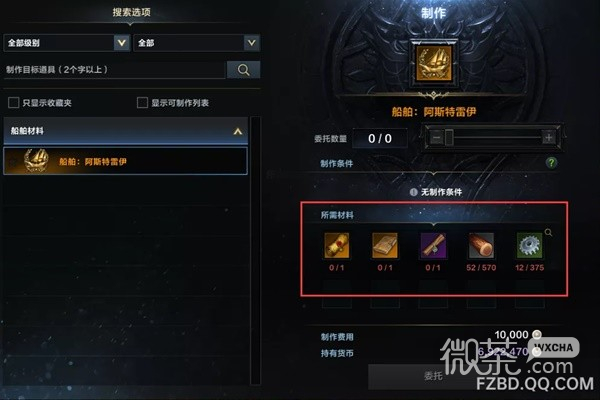Toggle the 显示可制作列表 checkbox
The height and width of the screenshot is (400, 600).
tap(142, 103)
